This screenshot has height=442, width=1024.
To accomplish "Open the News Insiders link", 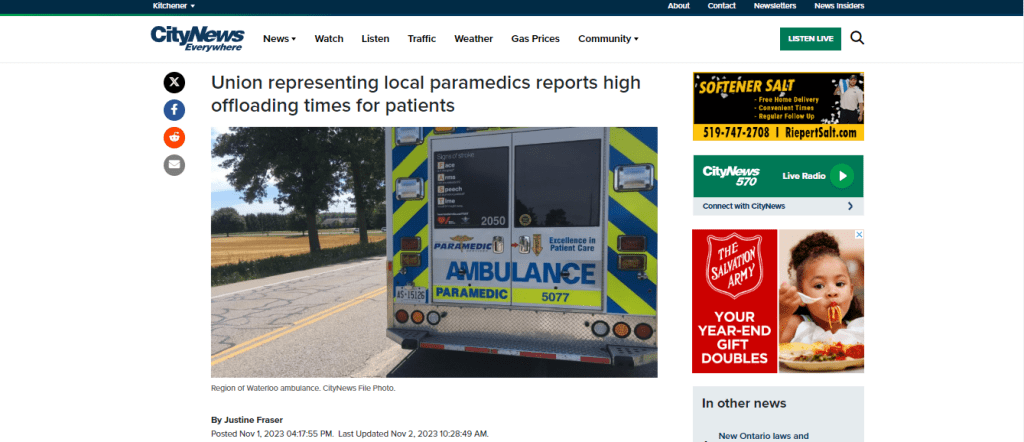I will pyautogui.click(x=839, y=6).
